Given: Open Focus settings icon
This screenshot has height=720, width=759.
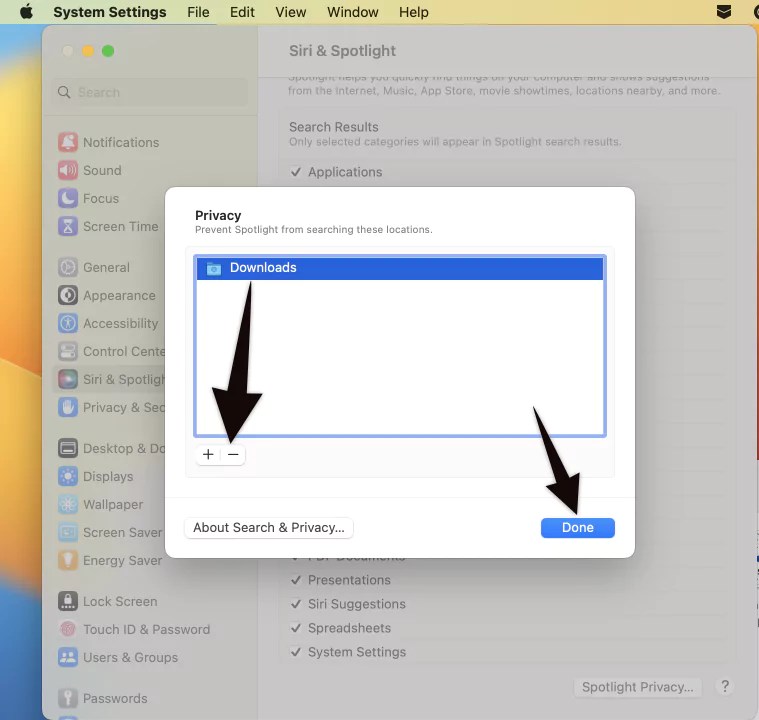Looking at the screenshot, I should click(68, 199).
